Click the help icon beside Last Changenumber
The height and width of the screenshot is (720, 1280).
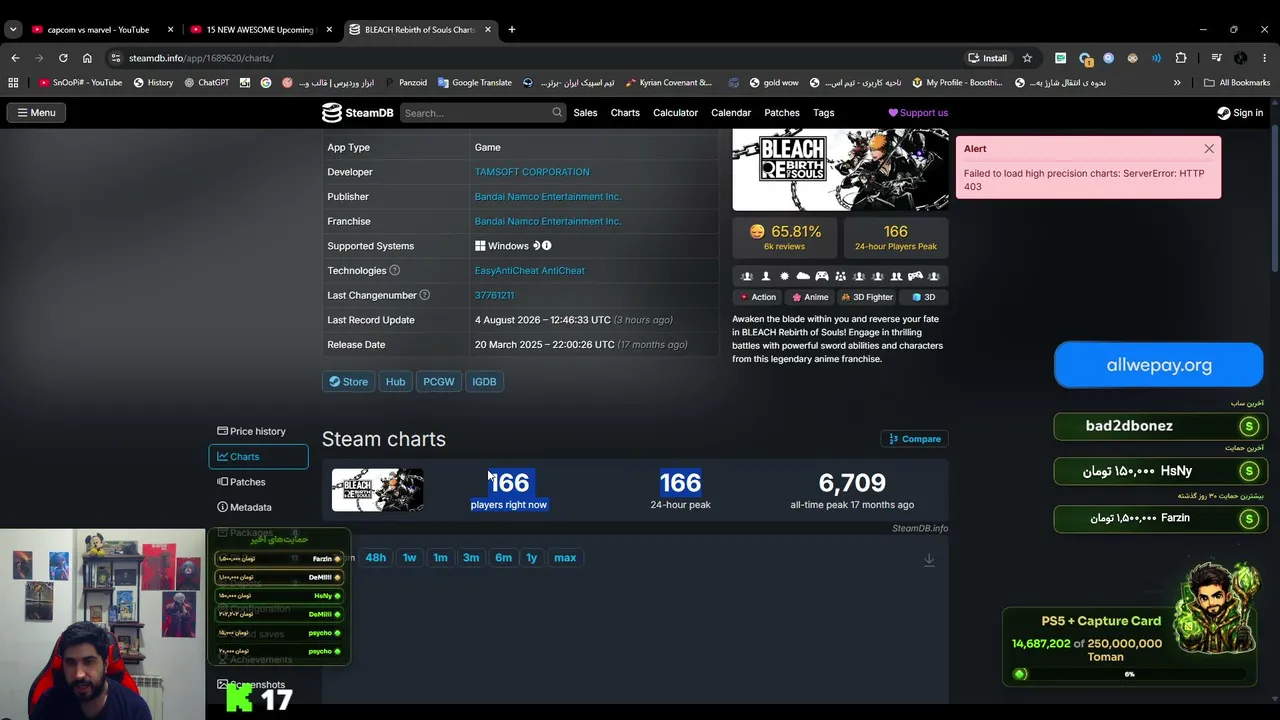[425, 295]
